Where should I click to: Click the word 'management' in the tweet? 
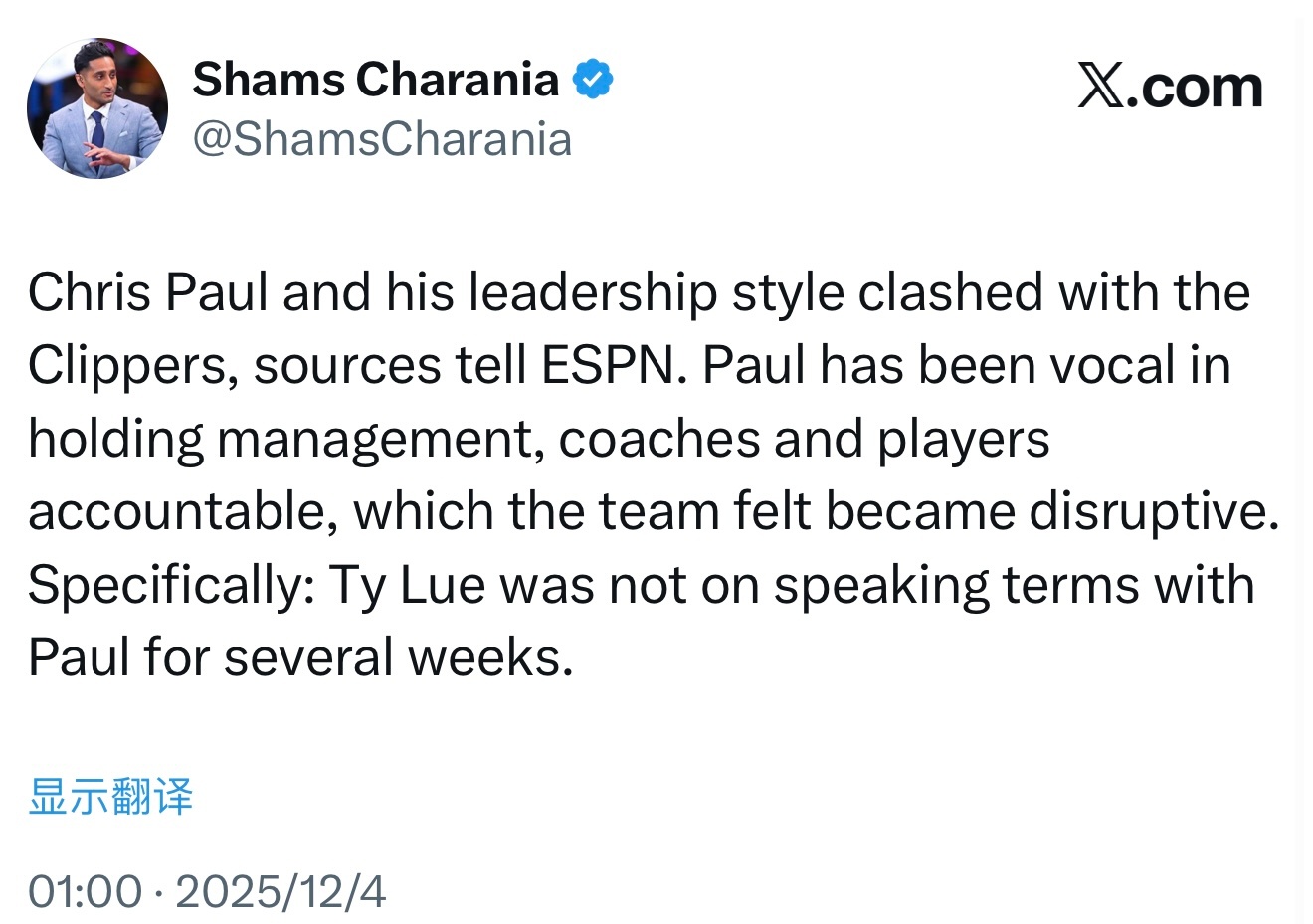tap(379, 439)
